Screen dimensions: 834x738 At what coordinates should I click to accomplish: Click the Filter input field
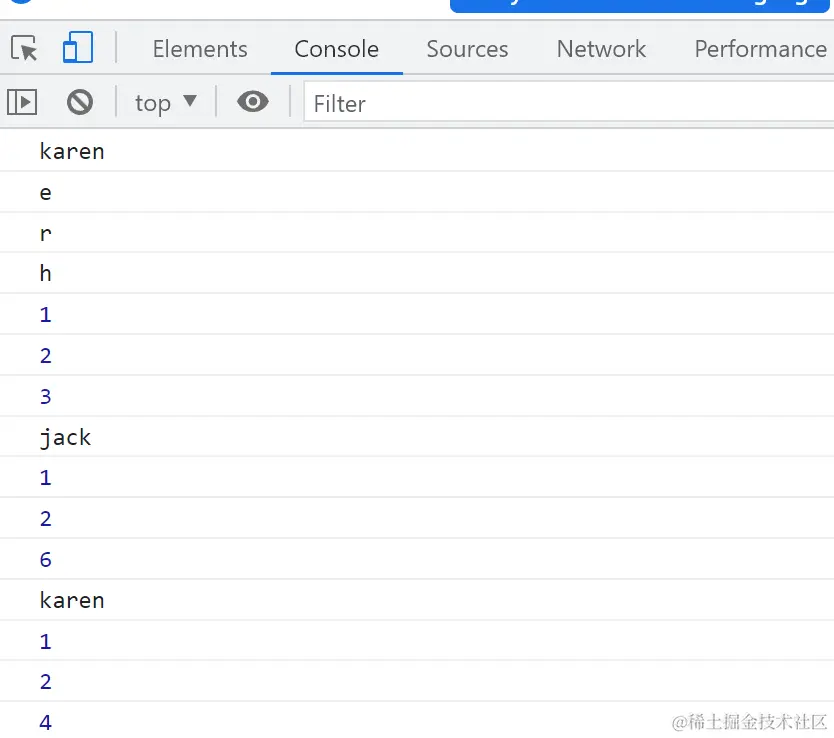[569, 102]
